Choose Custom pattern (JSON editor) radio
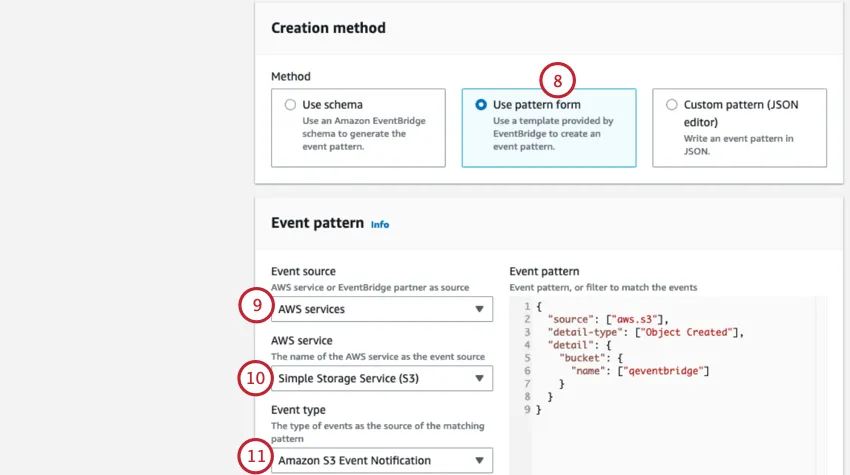Image resolution: width=850 pixels, height=475 pixels. pos(672,104)
